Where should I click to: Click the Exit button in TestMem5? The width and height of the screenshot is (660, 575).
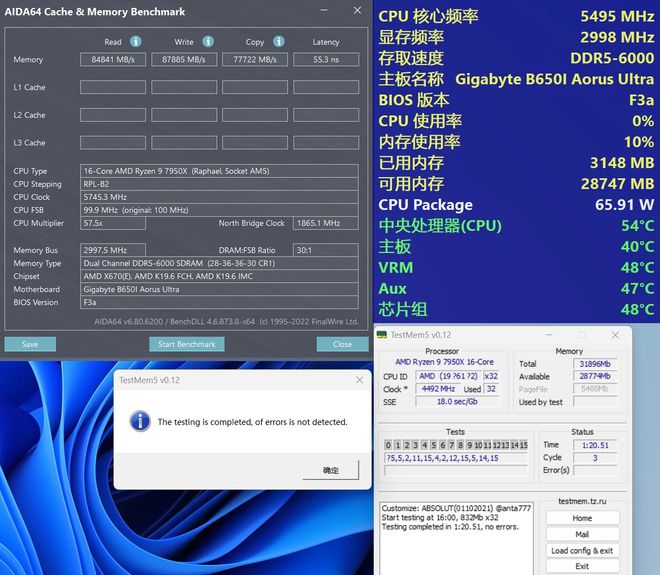tap(582, 566)
